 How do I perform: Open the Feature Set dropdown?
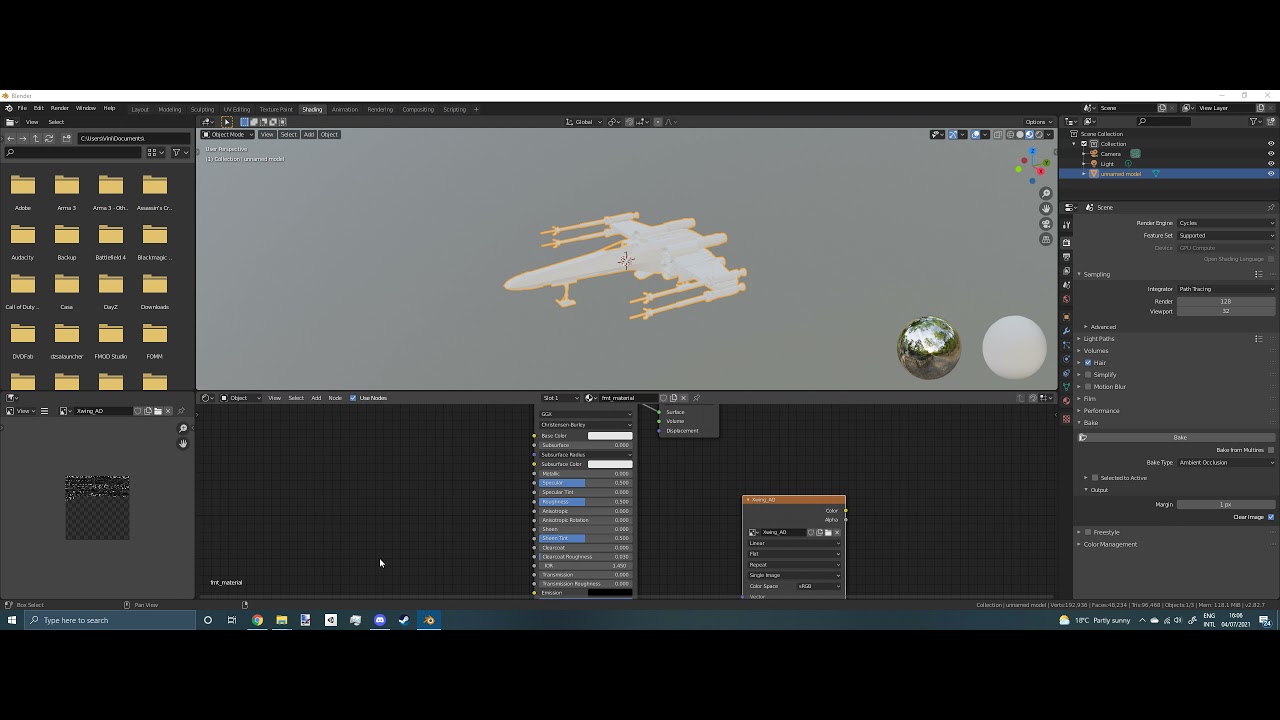click(x=1226, y=235)
